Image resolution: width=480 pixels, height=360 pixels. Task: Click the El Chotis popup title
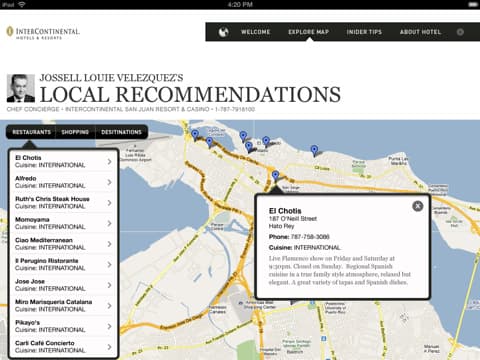285,211
